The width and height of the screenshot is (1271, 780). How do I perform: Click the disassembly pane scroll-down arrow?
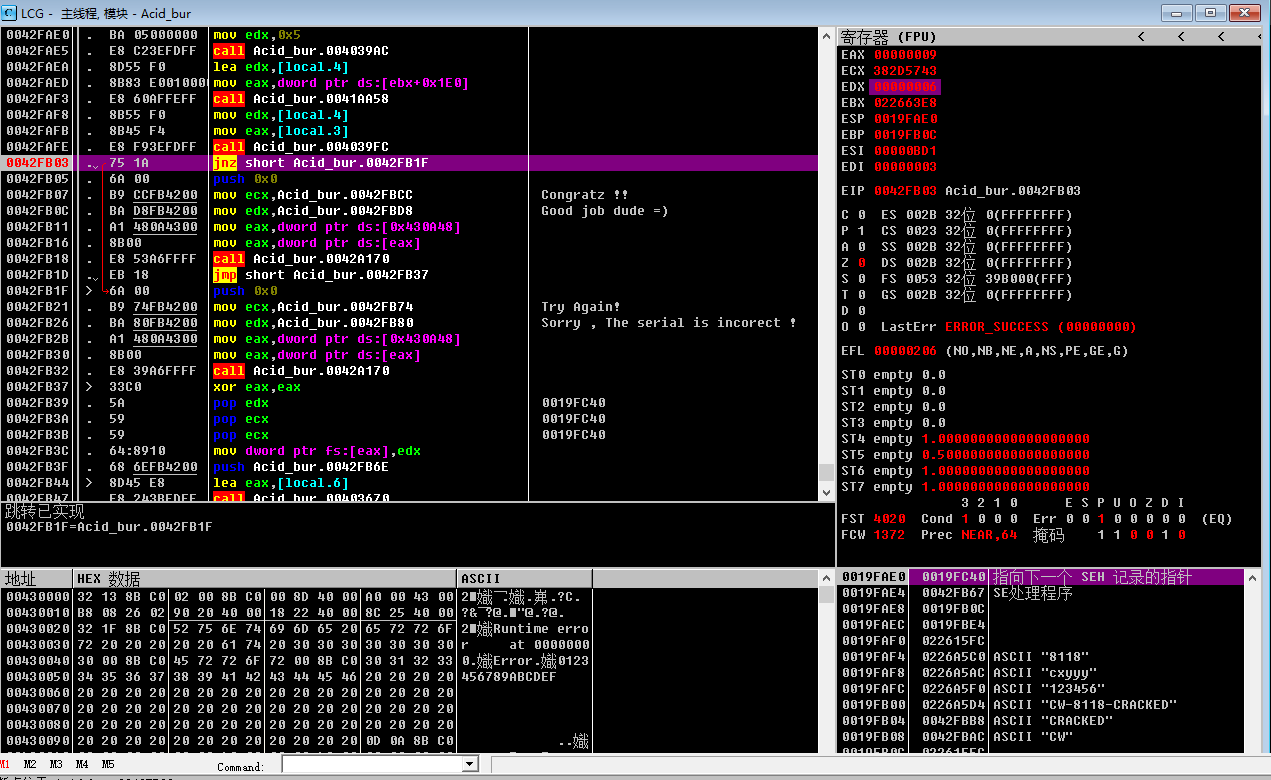click(x=826, y=492)
